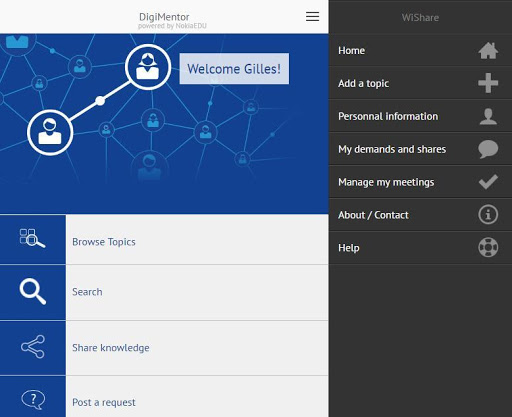Open Post a request
This screenshot has height=417, width=512.
[164, 397]
